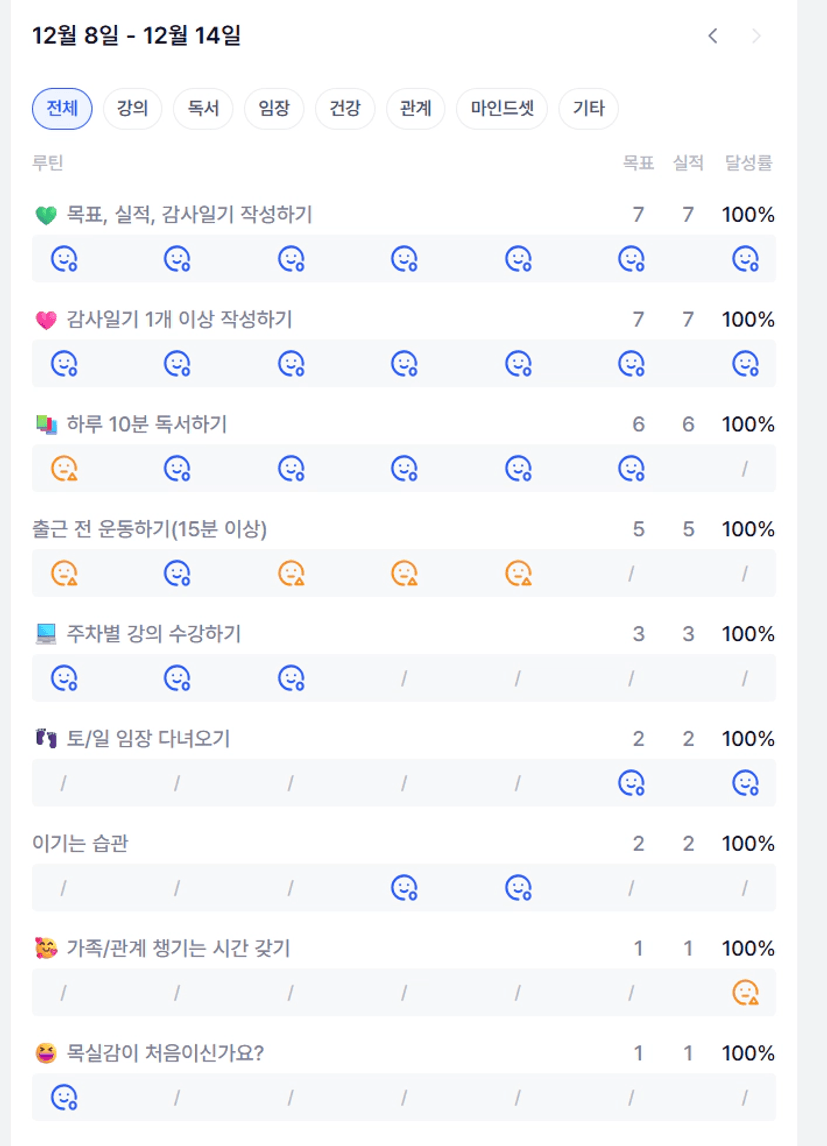Open the 감사일기 1개 이상 작성하기 routine
Image resolution: width=827 pixels, height=1146 pixels.
(178, 320)
